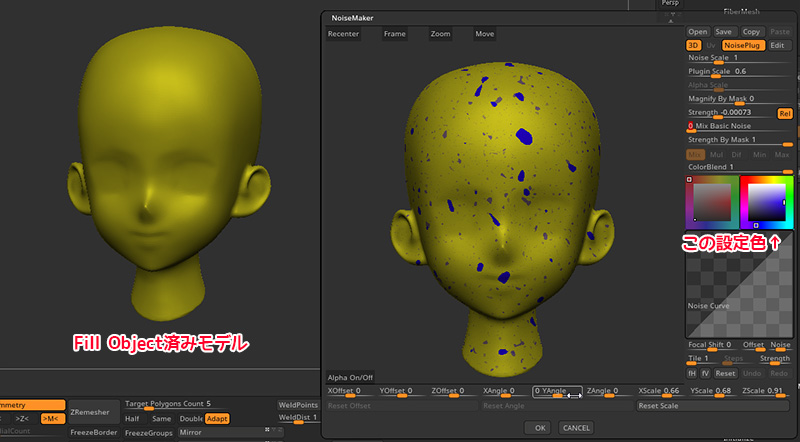Screen dimensions: 800x442
Task: Toggle Alpha On/Off
Action: [x=350, y=377]
